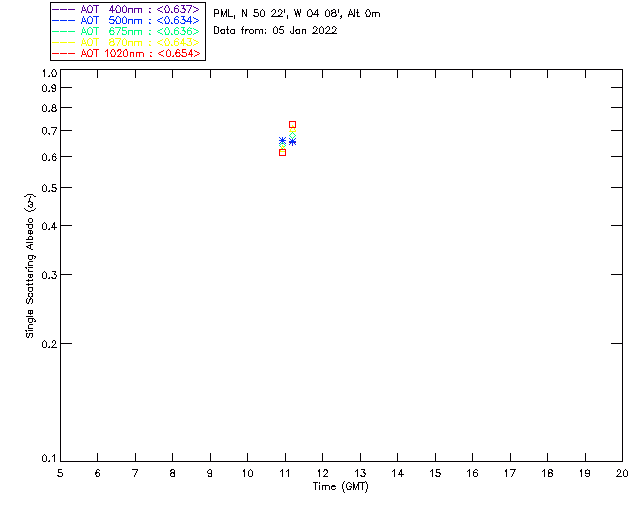640x512 pixels.
Task: Click the time axis tick label 8
Action: click(x=173, y=473)
